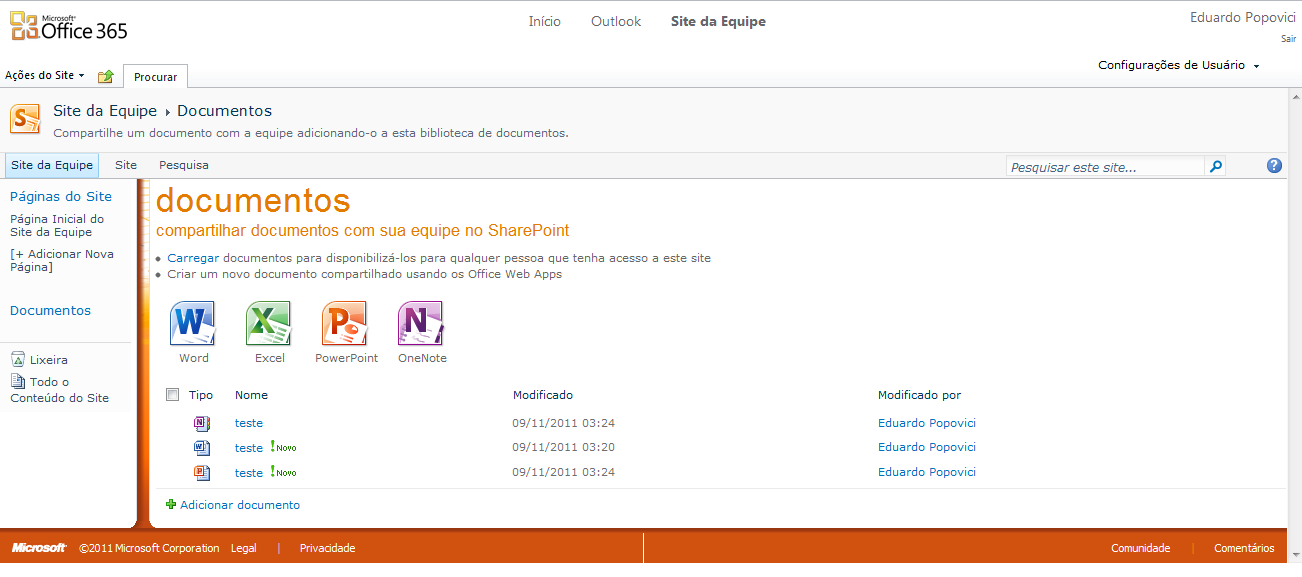Click the Site da Equipe breadcrumb link
Screen dimensions: 1302x577
click(105, 111)
